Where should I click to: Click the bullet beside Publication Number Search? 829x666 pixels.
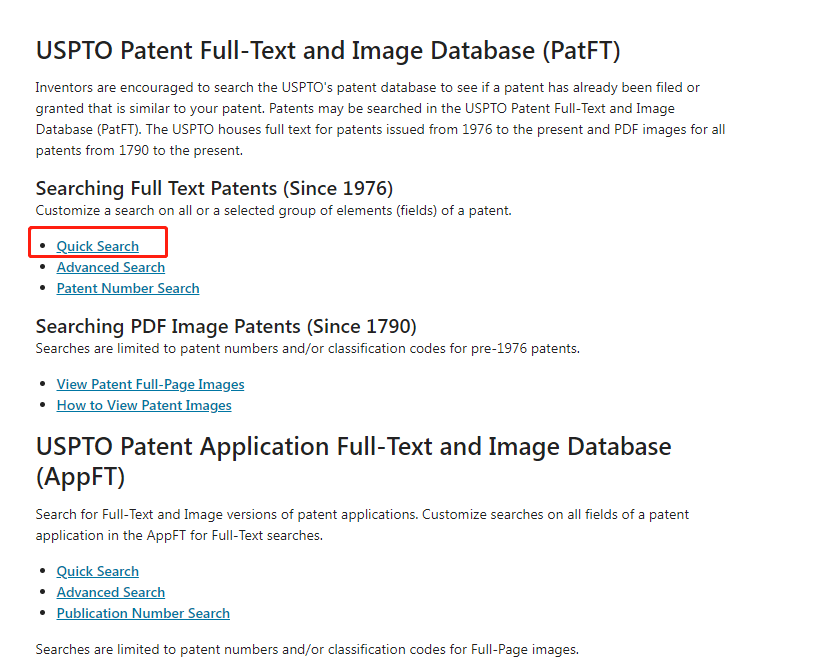(x=42, y=614)
